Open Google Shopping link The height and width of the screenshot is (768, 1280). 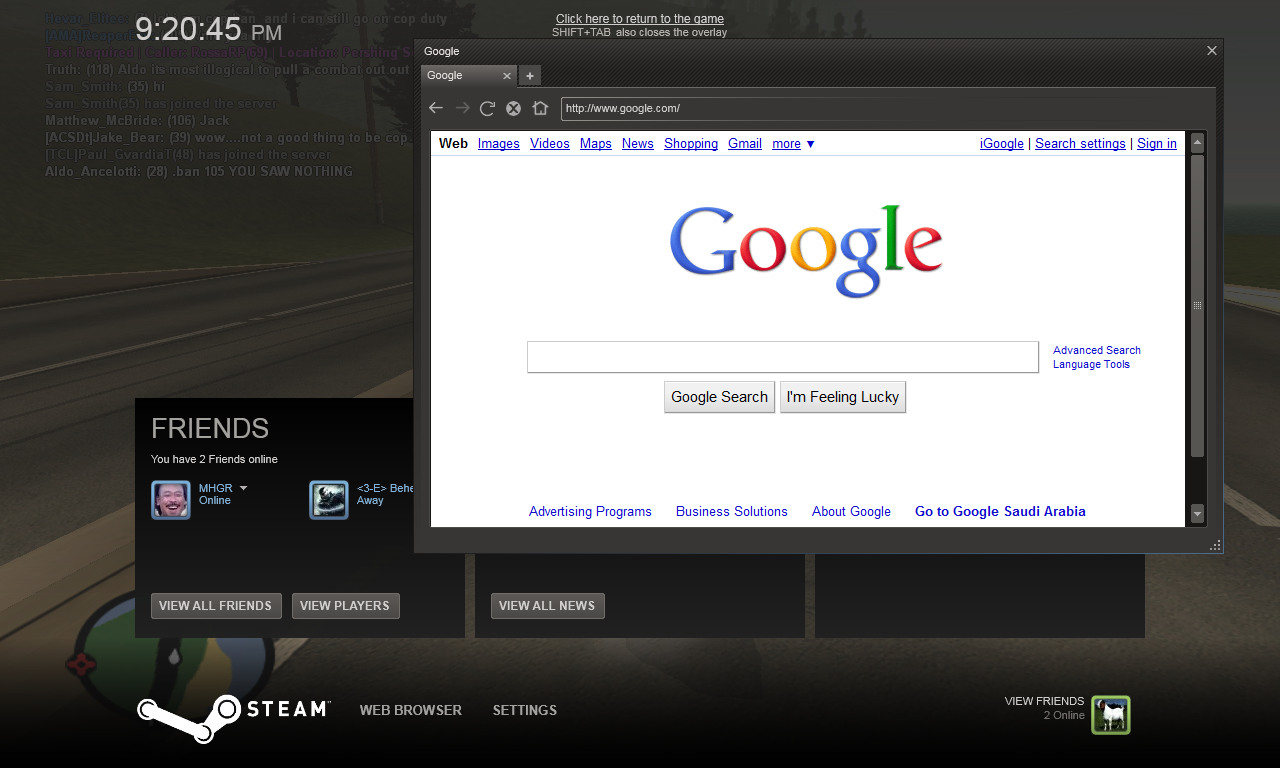691,144
